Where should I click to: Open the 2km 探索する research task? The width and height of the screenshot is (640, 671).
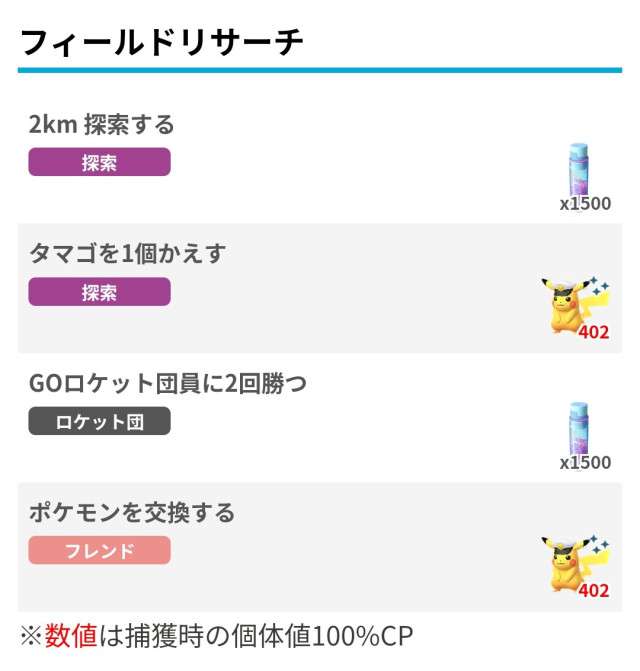[102, 125]
